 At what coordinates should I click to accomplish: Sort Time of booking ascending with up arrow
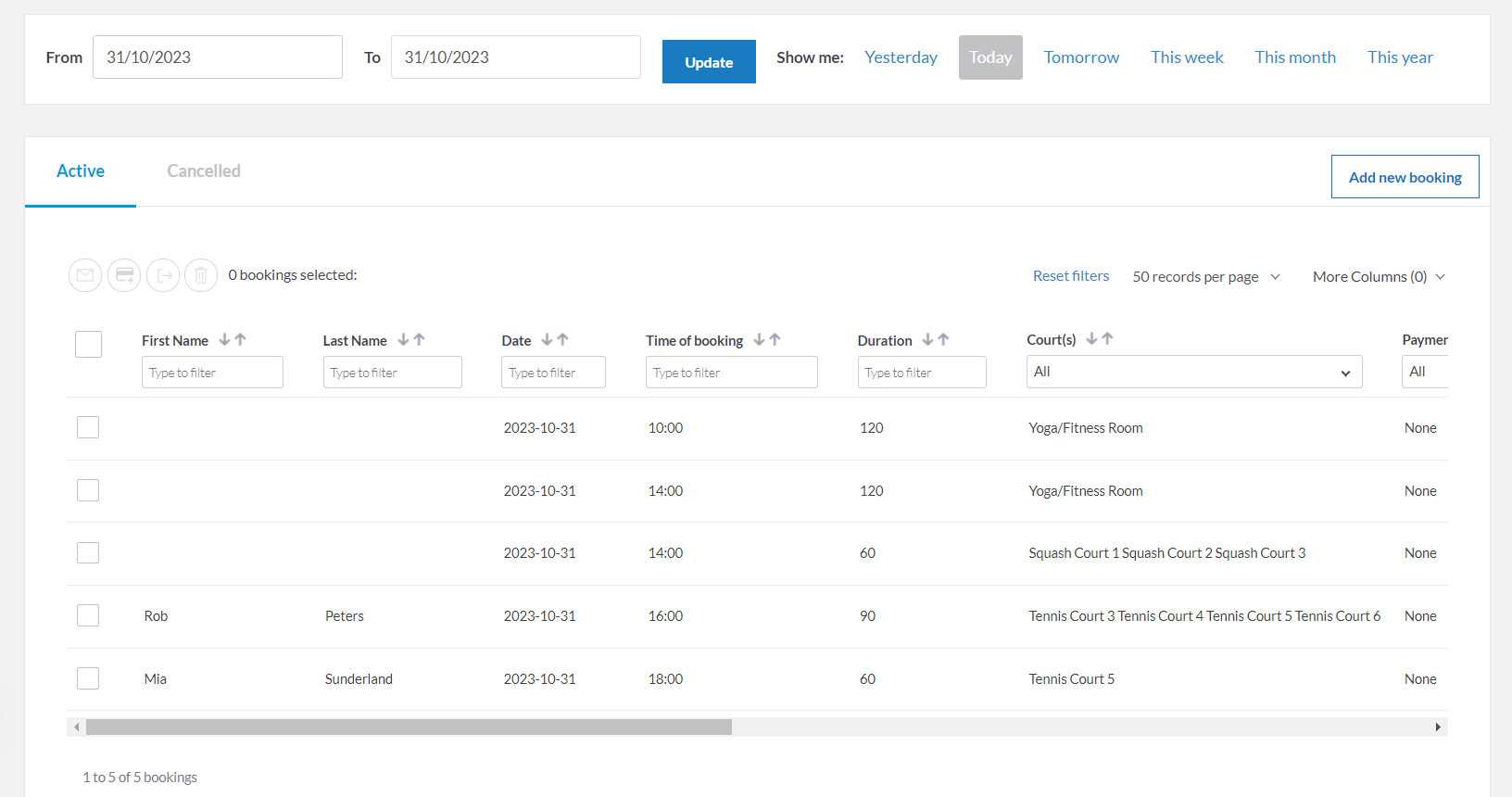[775, 340]
